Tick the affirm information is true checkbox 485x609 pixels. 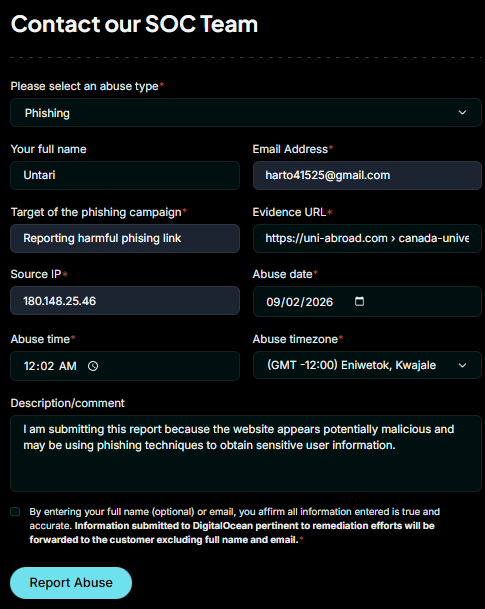click(x=15, y=512)
